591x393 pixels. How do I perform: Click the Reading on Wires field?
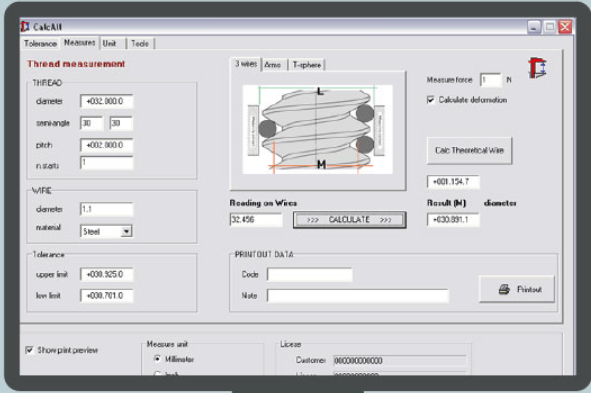tap(256, 219)
